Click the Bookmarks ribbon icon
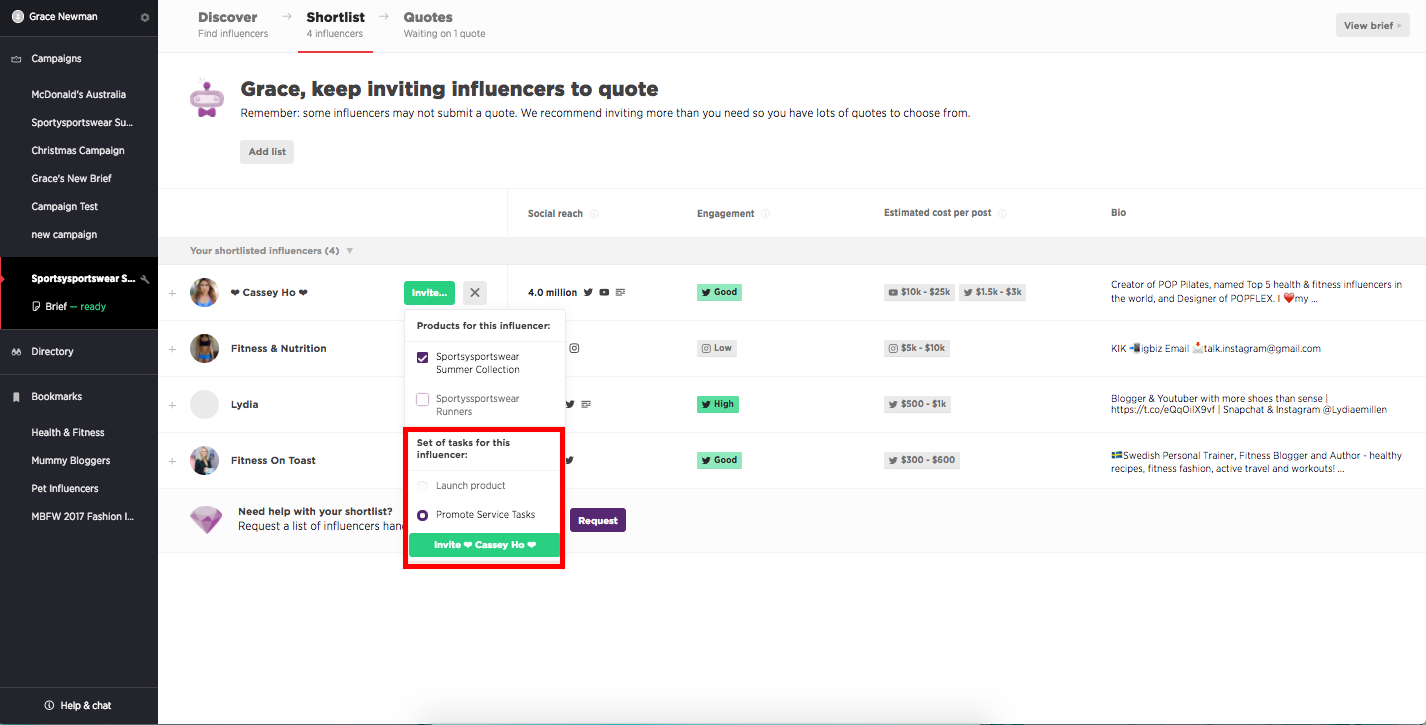Screen dimensions: 1426x725 (16, 397)
